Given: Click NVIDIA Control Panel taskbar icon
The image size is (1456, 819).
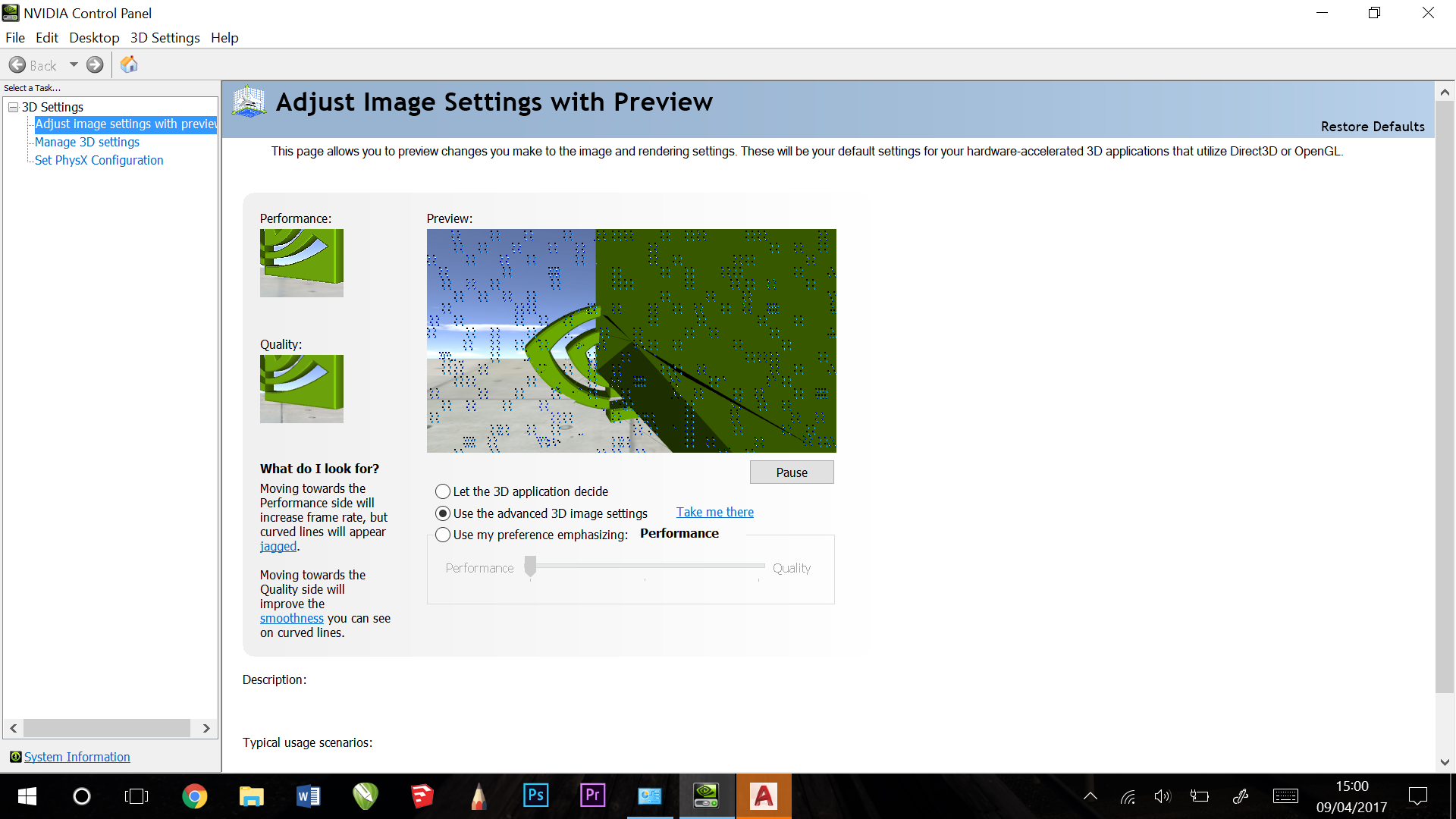Looking at the screenshot, I should point(706,796).
